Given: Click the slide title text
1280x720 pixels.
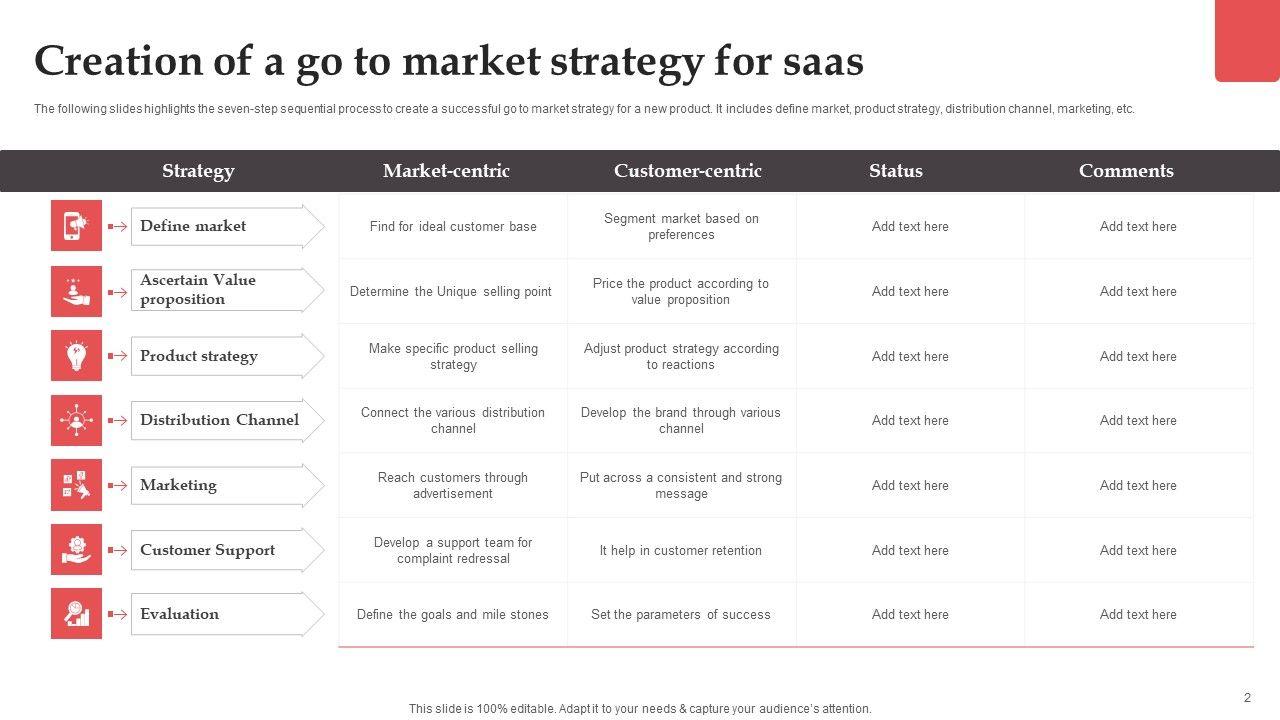Looking at the screenshot, I should [449, 62].
